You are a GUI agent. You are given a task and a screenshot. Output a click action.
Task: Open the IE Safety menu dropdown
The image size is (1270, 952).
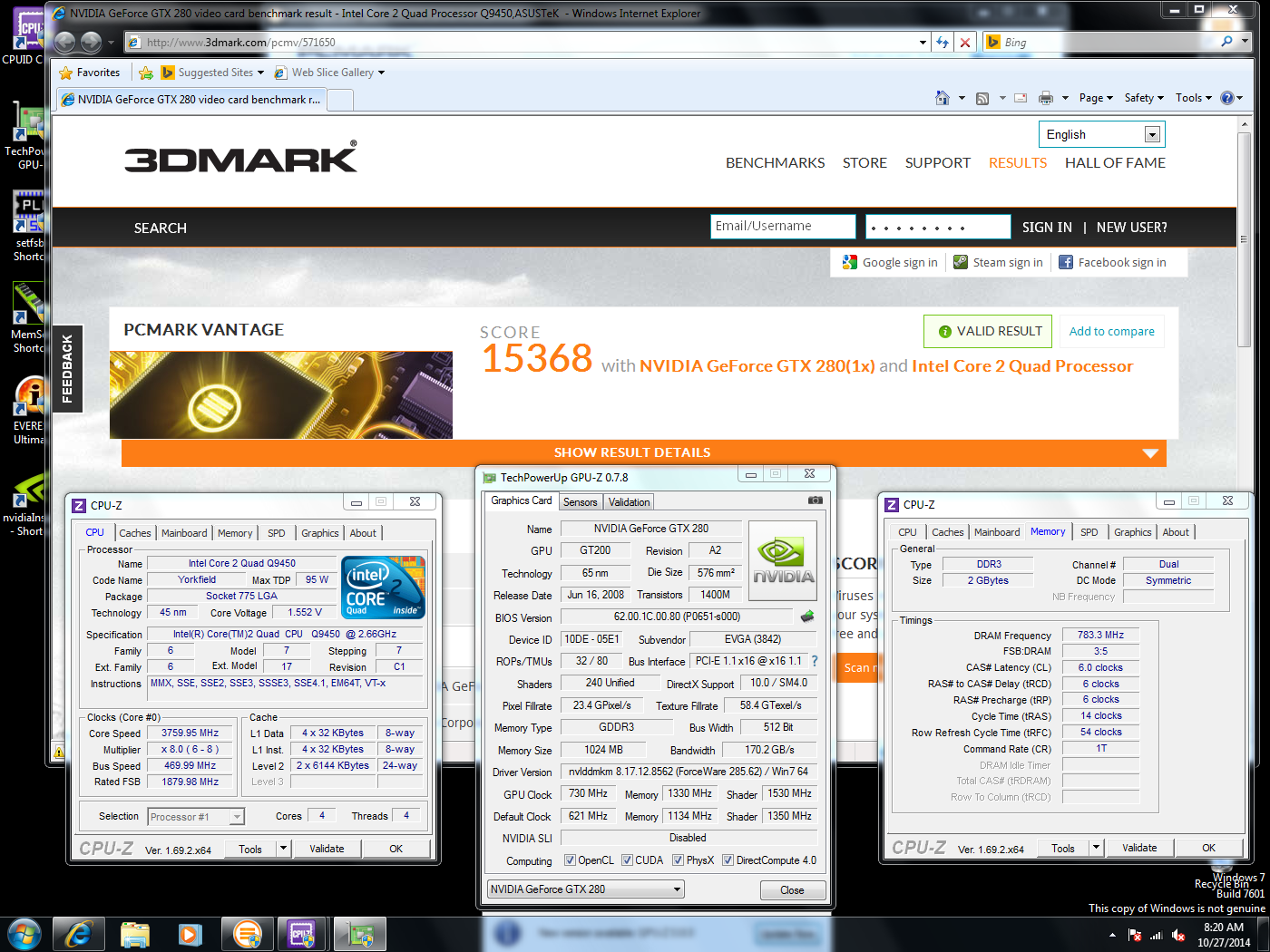[1144, 98]
